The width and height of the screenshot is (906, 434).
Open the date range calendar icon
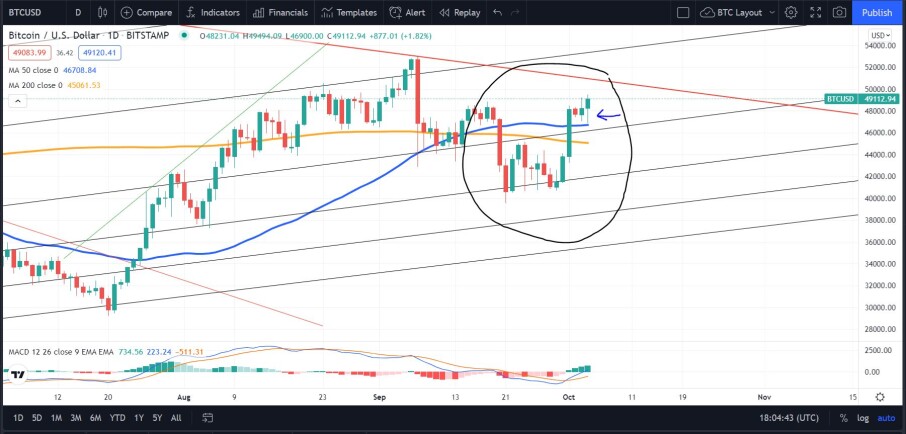click(209, 417)
